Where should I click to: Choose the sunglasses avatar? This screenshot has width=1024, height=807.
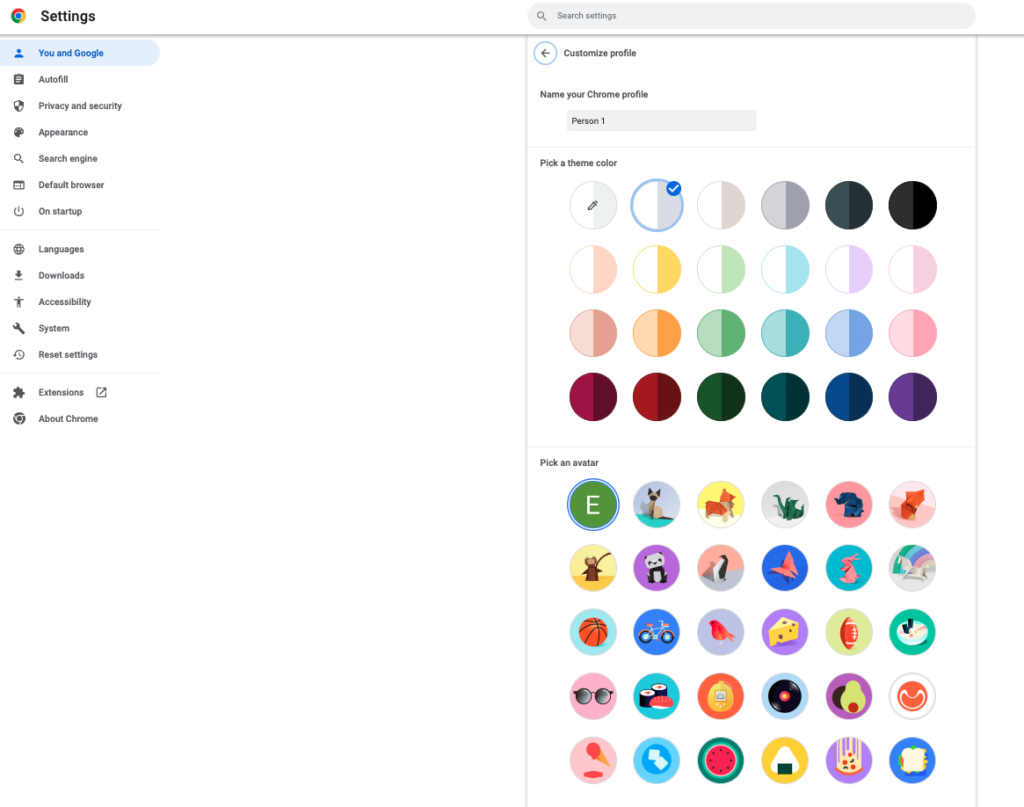tap(593, 696)
